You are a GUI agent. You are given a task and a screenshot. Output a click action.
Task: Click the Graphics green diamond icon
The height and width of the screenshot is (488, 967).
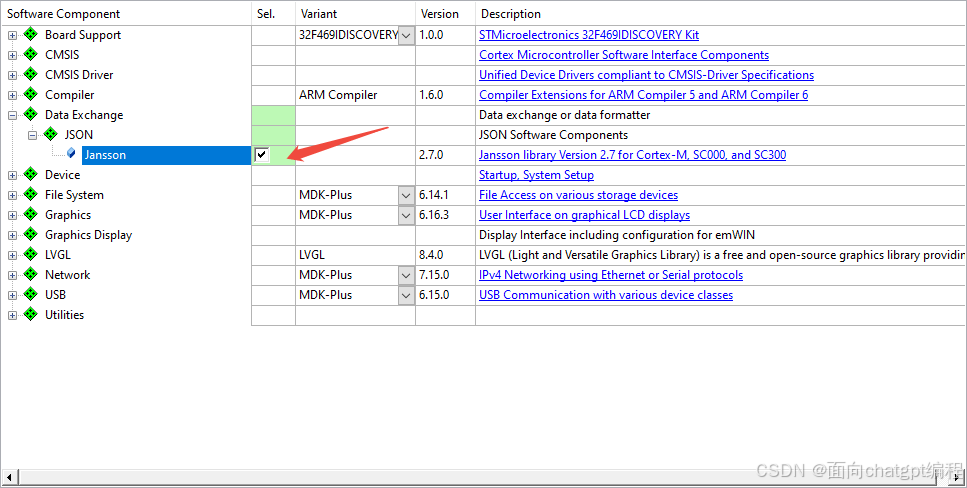[30, 214]
